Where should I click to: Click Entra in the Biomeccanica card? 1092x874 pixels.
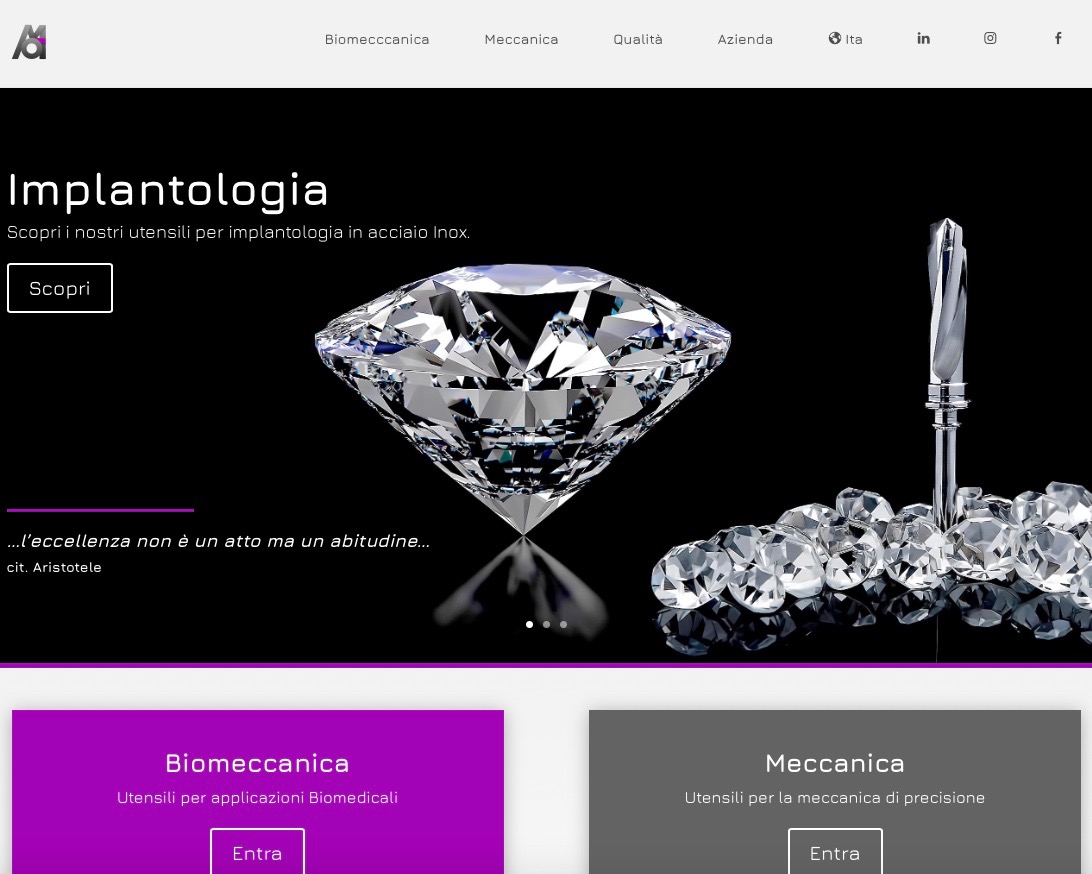click(258, 852)
